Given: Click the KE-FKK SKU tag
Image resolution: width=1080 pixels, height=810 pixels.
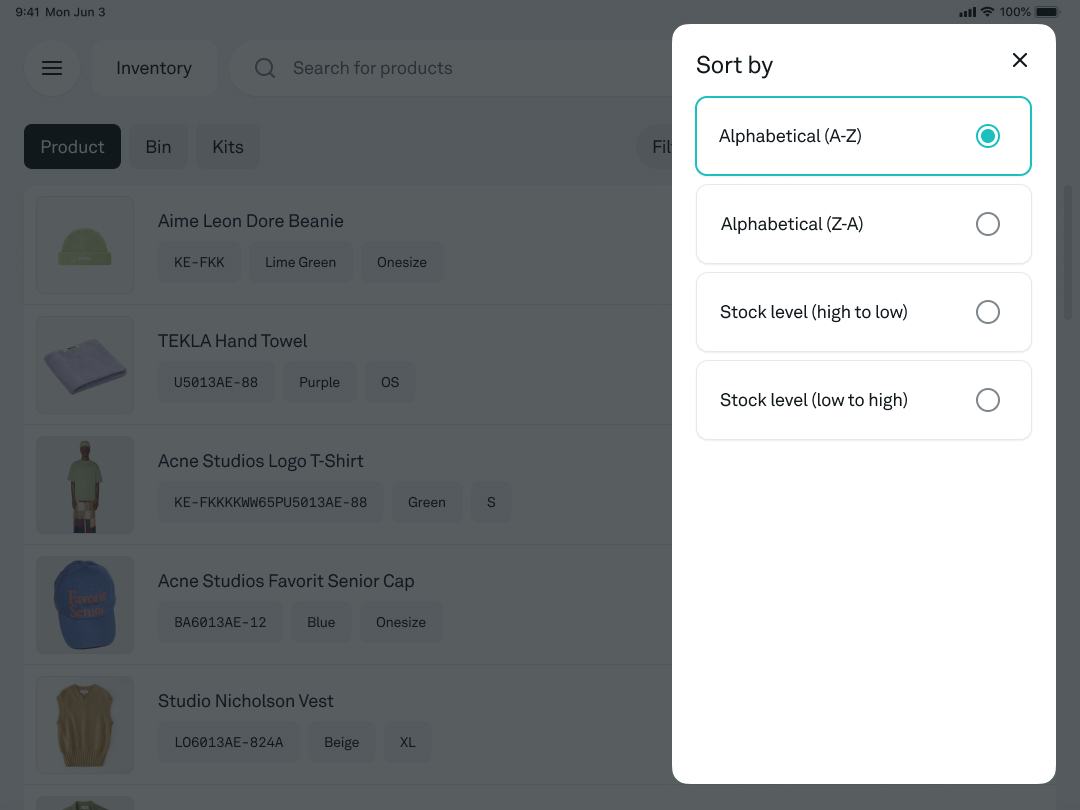Looking at the screenshot, I should pos(199,262).
